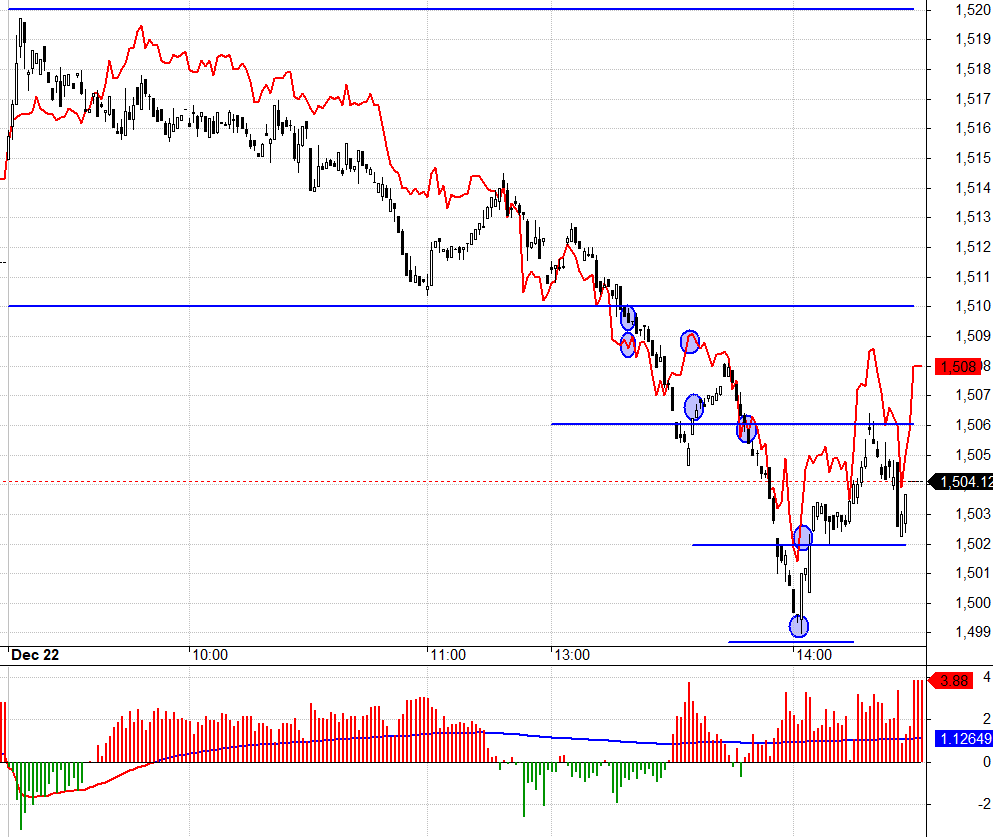The height and width of the screenshot is (837, 993).
Task: Click the 14:00 time axis label
Action: (x=813, y=655)
